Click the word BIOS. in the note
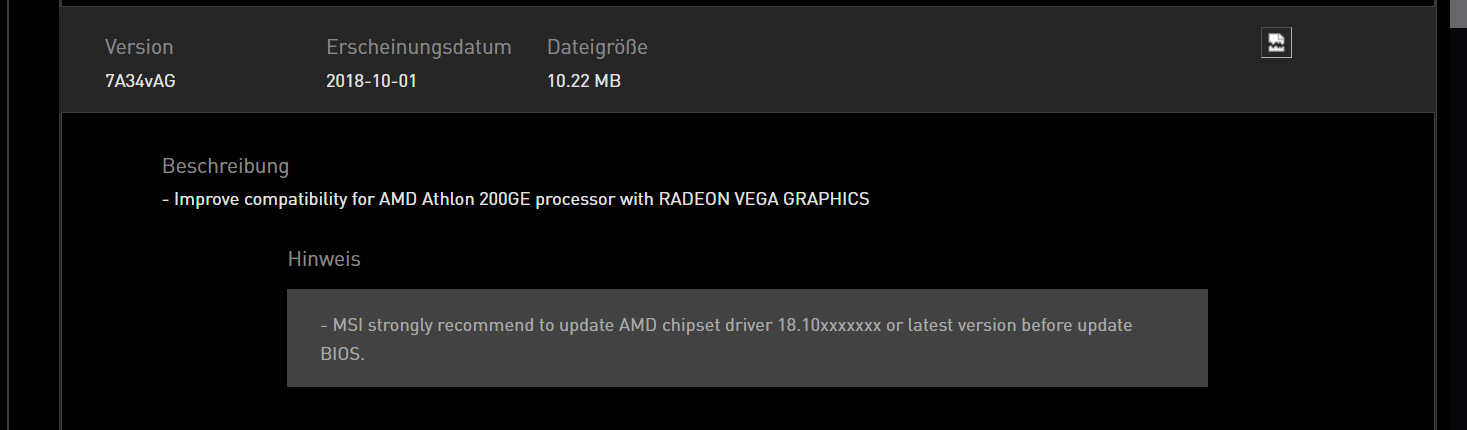This screenshot has width=1467, height=430. (343, 353)
